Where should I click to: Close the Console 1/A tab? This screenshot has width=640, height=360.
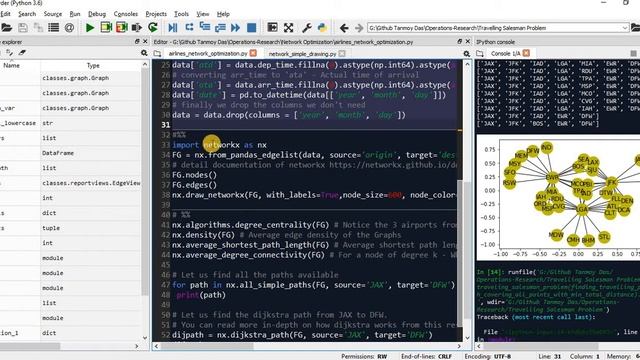point(526,53)
